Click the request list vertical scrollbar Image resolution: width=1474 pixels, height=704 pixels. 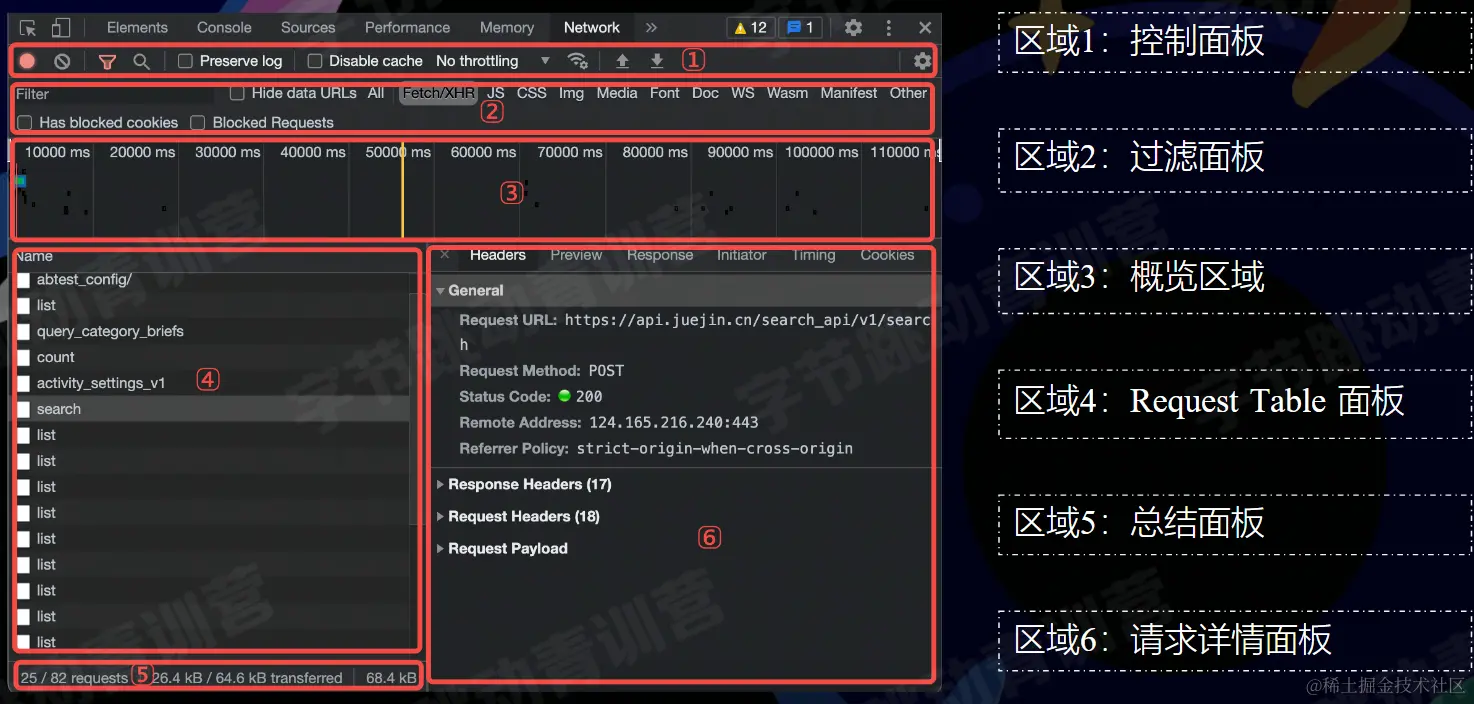tap(414, 408)
